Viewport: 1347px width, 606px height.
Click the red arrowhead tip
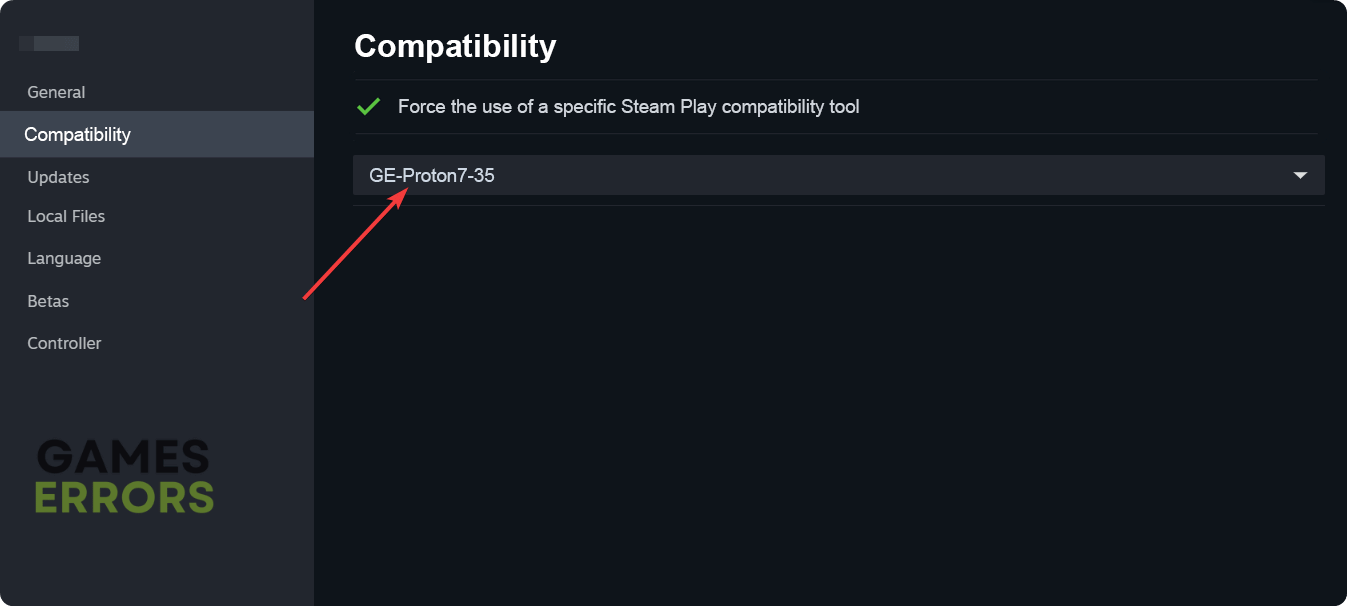coord(403,189)
